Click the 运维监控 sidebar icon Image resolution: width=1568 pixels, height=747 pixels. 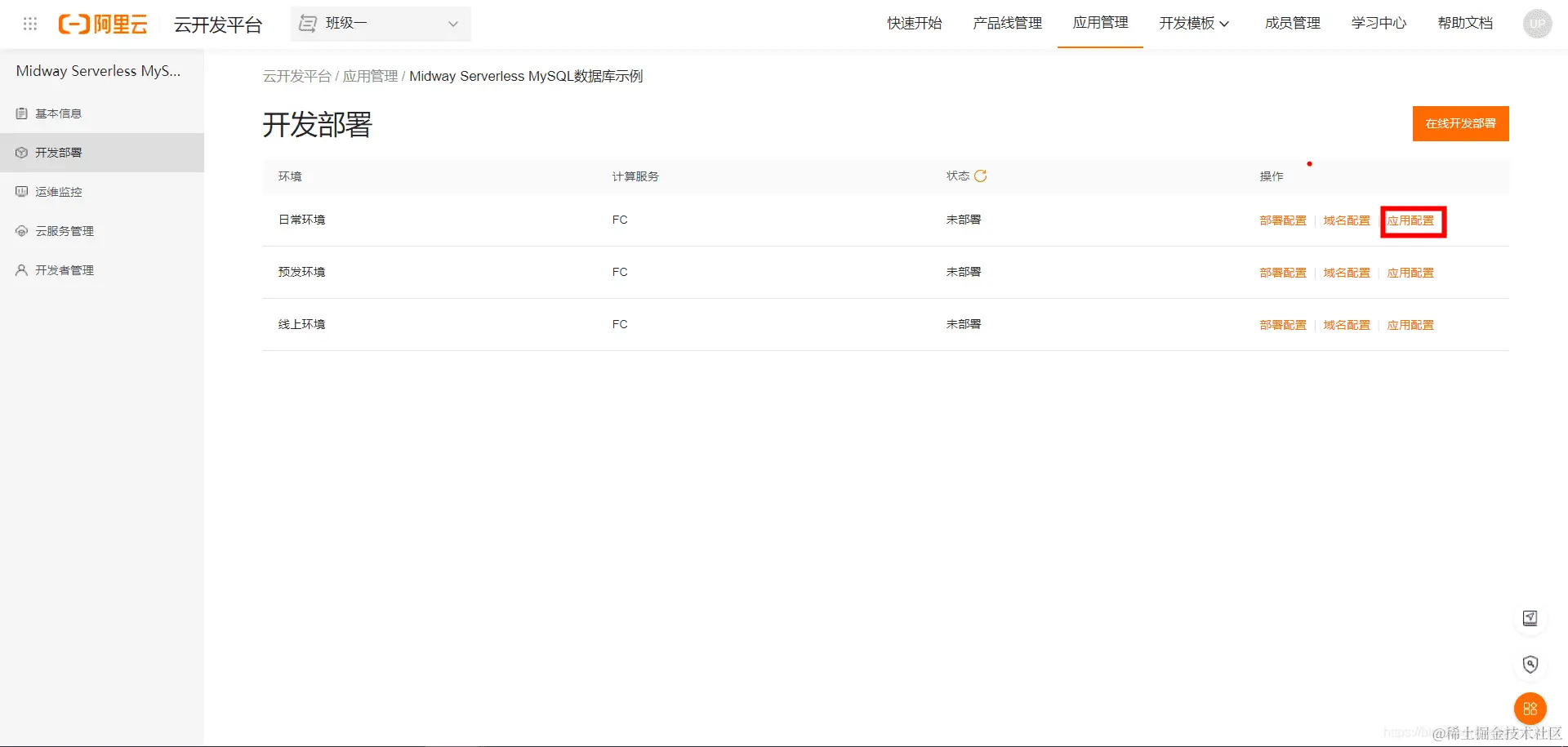pos(22,192)
